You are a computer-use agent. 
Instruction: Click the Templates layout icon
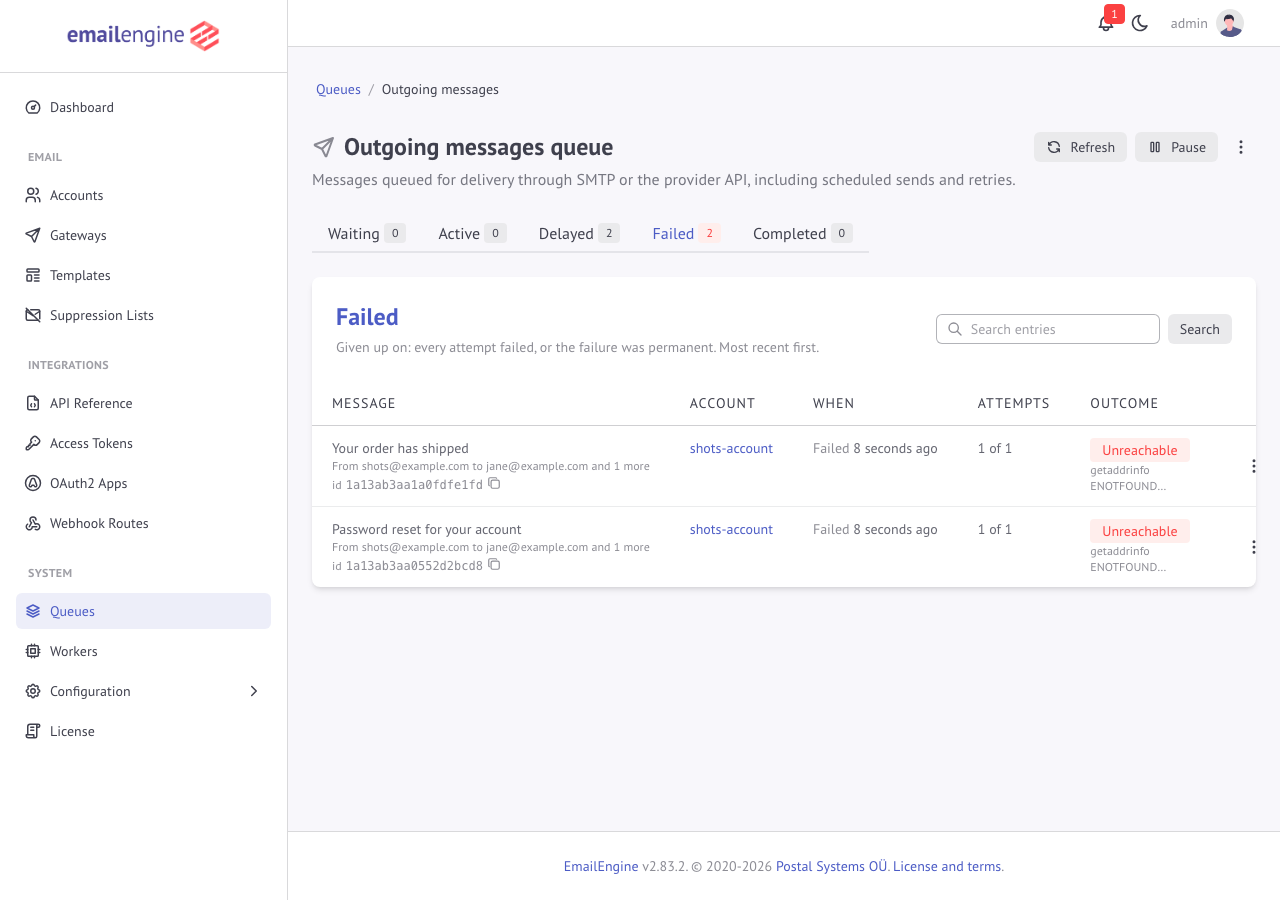[x=33, y=275]
